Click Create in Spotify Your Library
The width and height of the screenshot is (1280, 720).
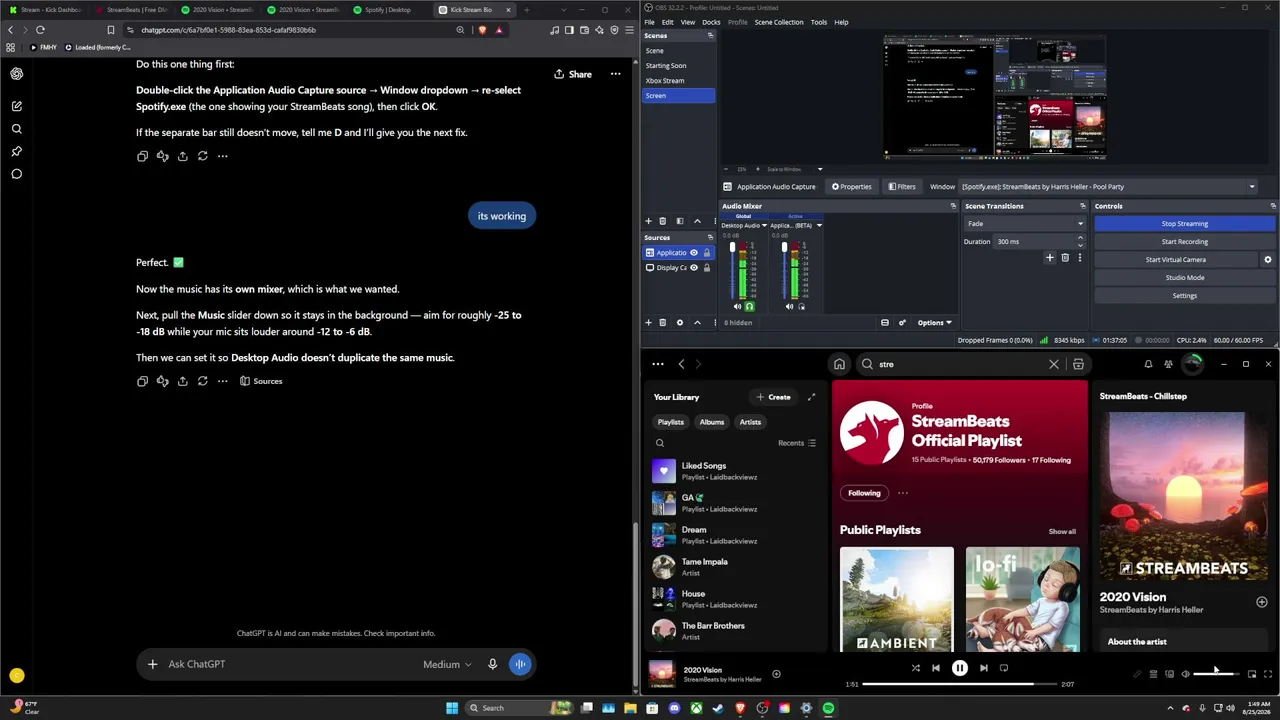(773, 397)
